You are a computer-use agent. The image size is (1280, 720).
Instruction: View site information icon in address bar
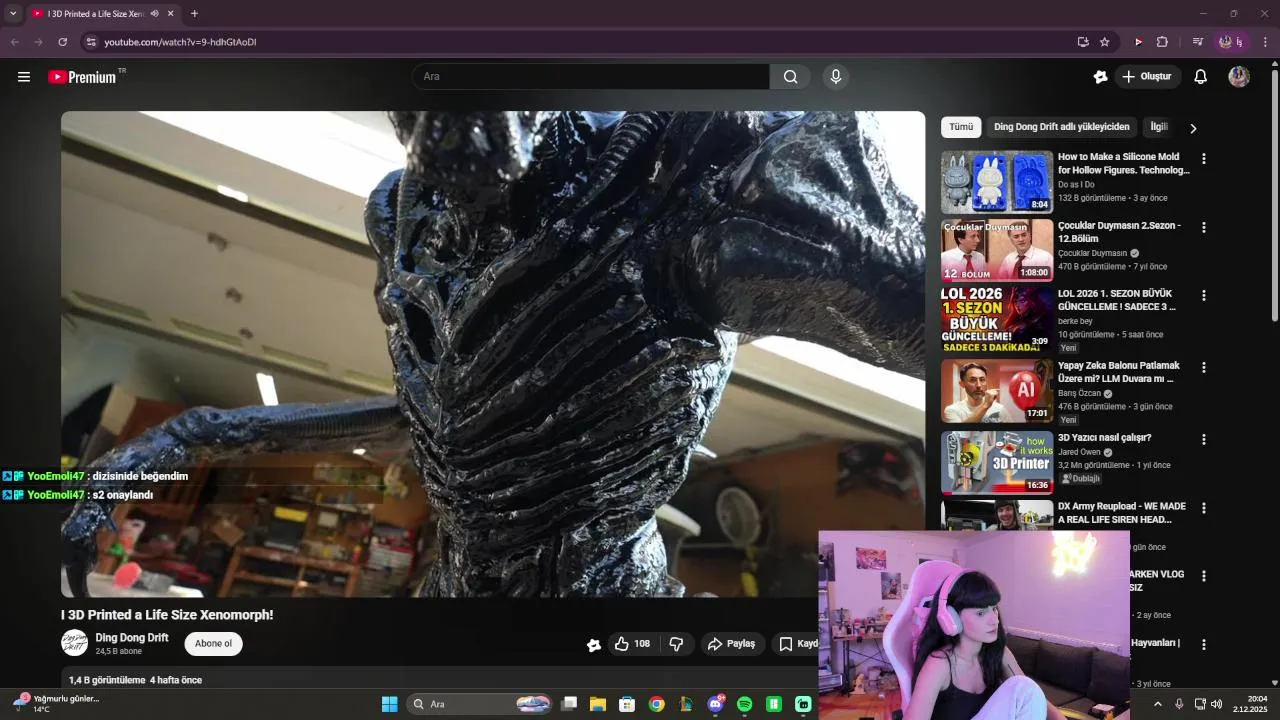[x=91, y=42]
